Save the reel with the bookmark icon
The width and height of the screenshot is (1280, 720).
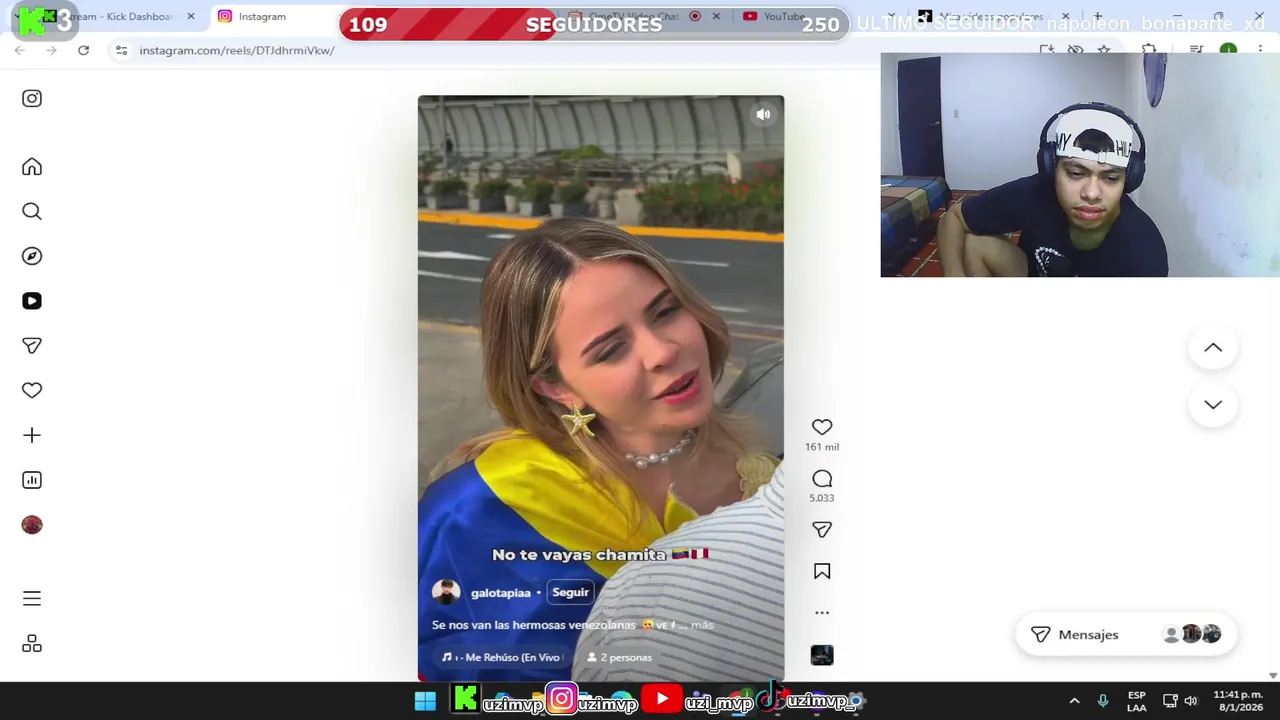(x=822, y=571)
